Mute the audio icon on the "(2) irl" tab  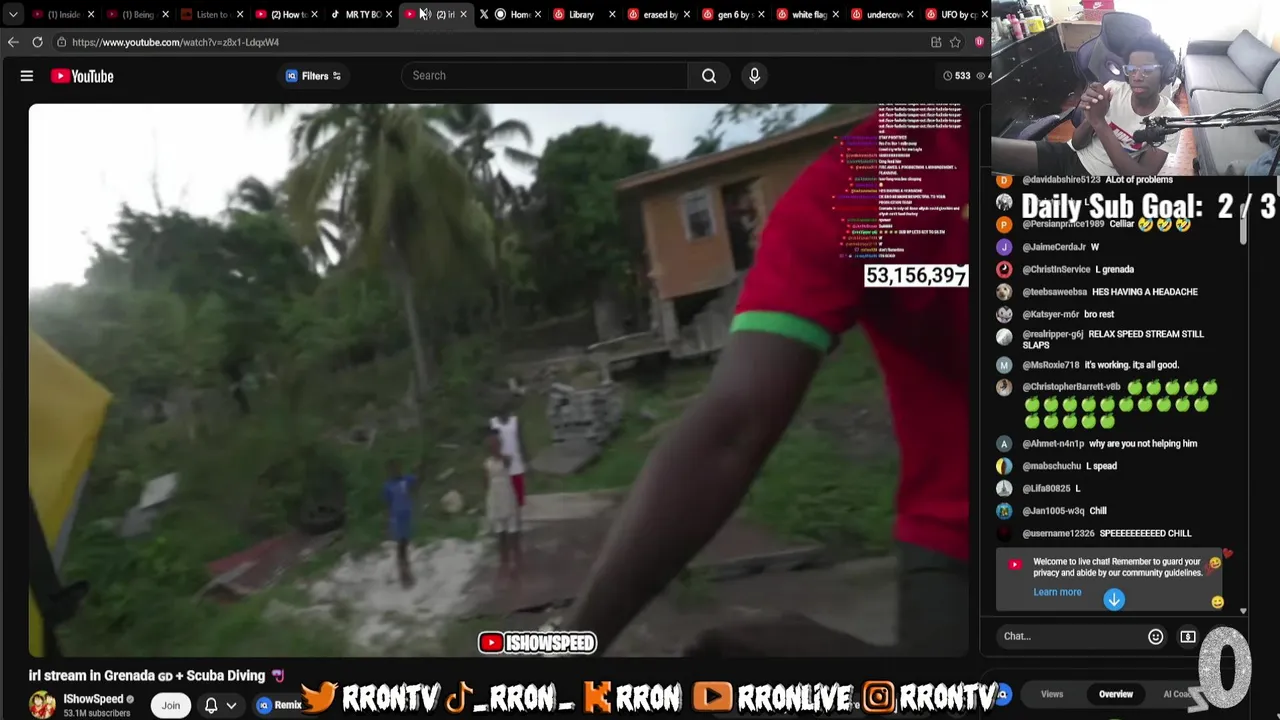tap(425, 14)
